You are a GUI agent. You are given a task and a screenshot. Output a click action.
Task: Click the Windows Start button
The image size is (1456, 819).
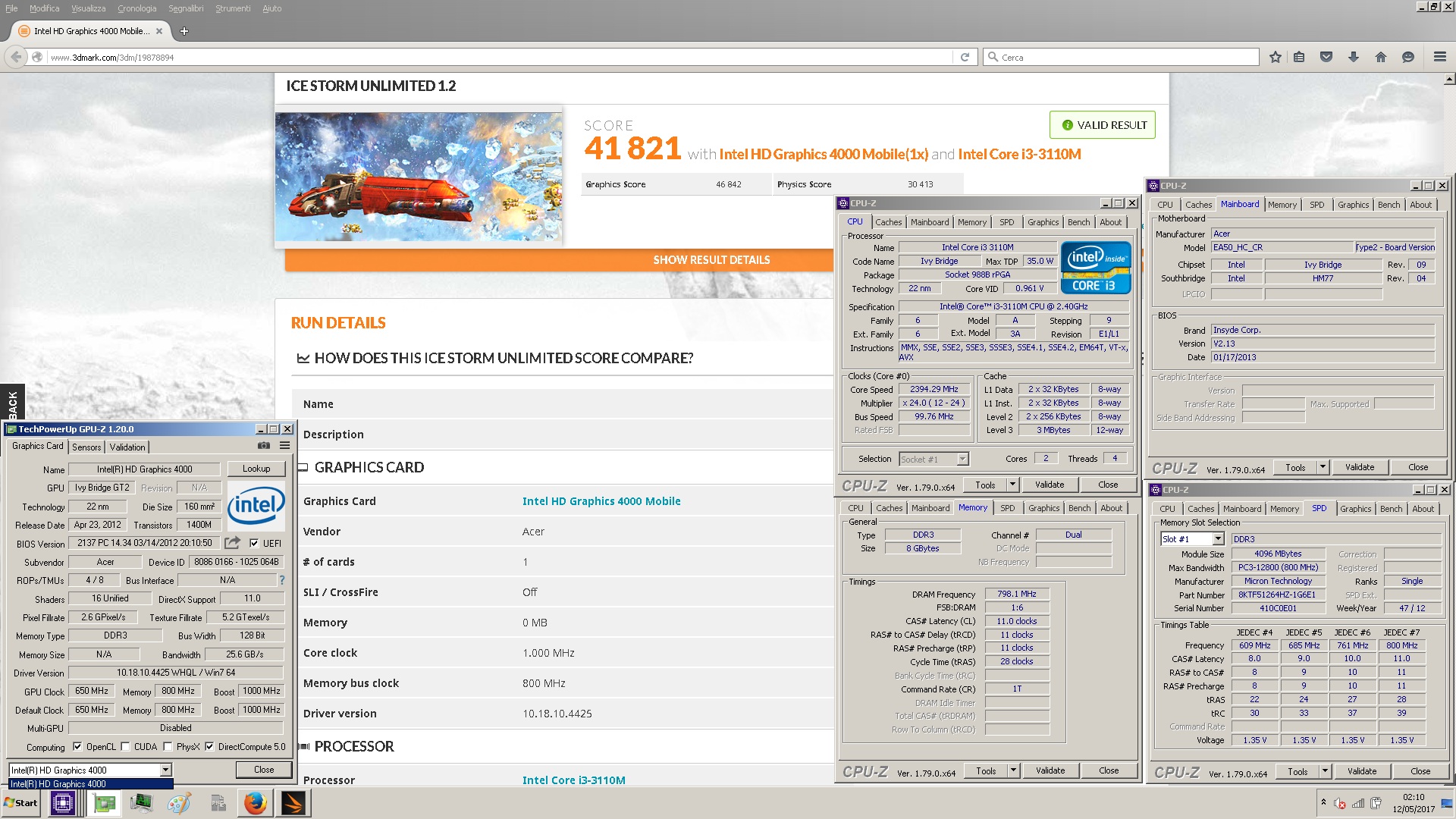pyautogui.click(x=21, y=803)
